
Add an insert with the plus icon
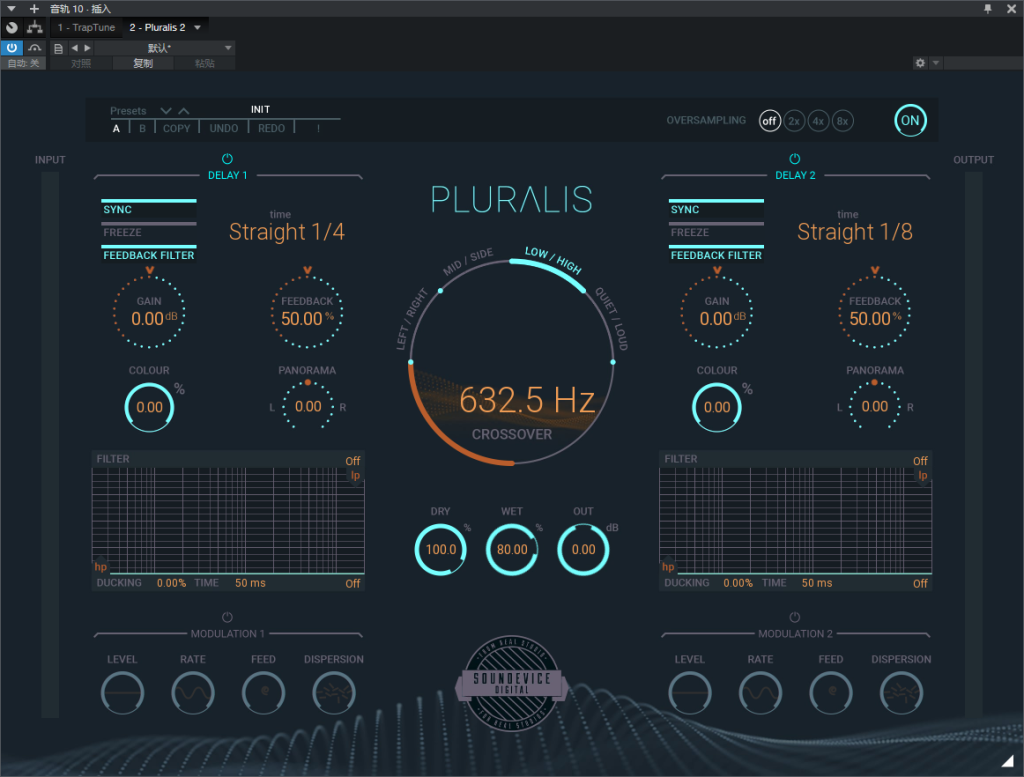point(35,8)
